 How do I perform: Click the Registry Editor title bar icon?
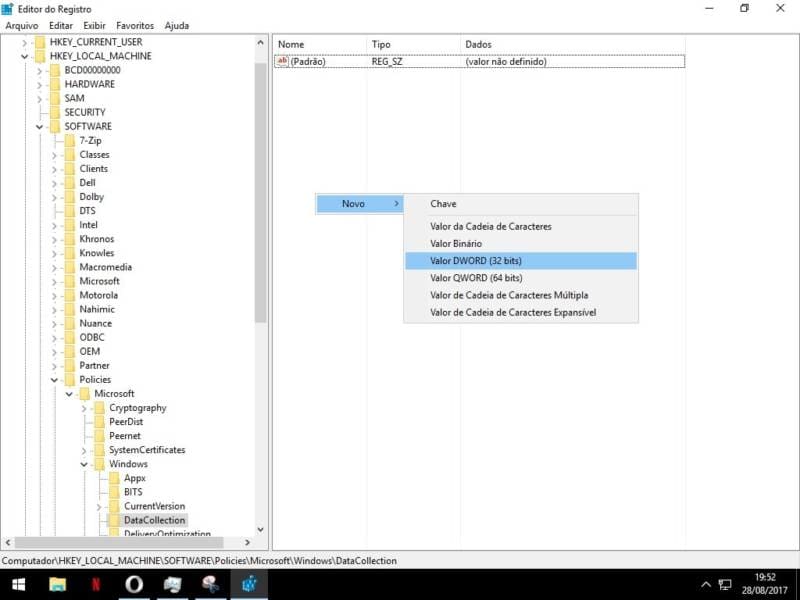(x=7, y=9)
